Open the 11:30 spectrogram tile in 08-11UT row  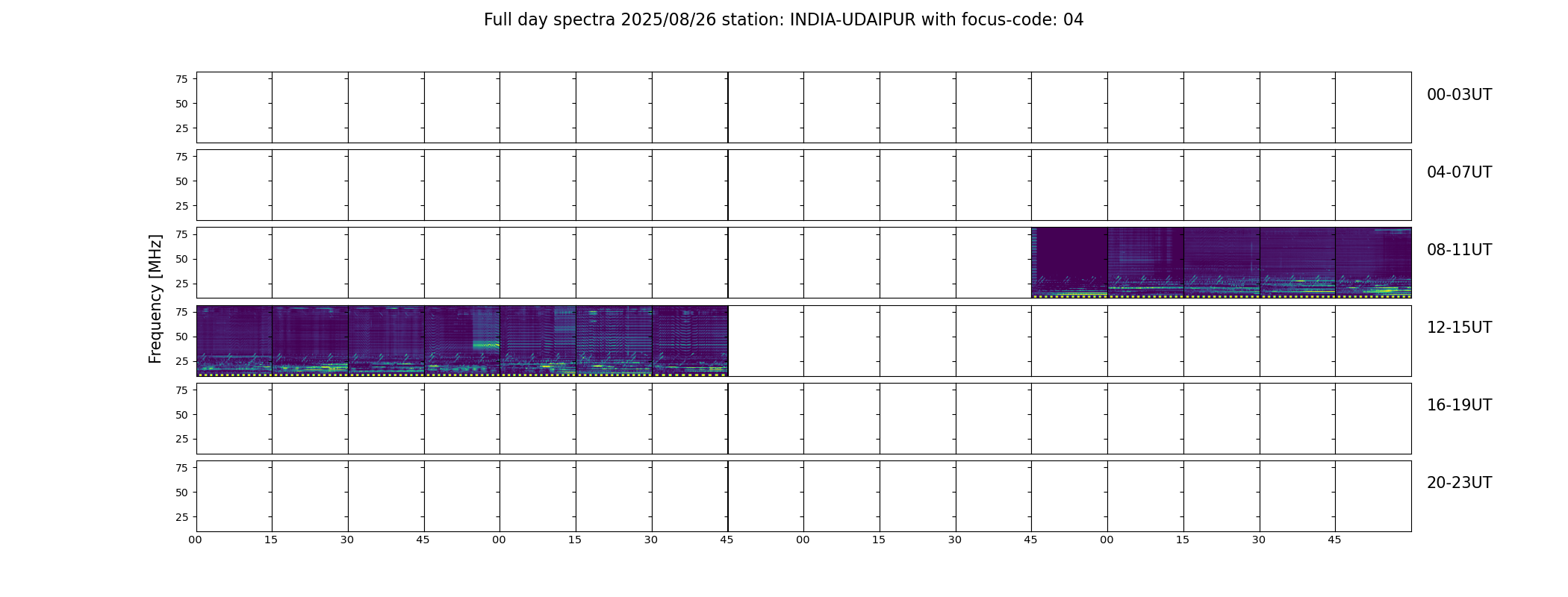1298,263
